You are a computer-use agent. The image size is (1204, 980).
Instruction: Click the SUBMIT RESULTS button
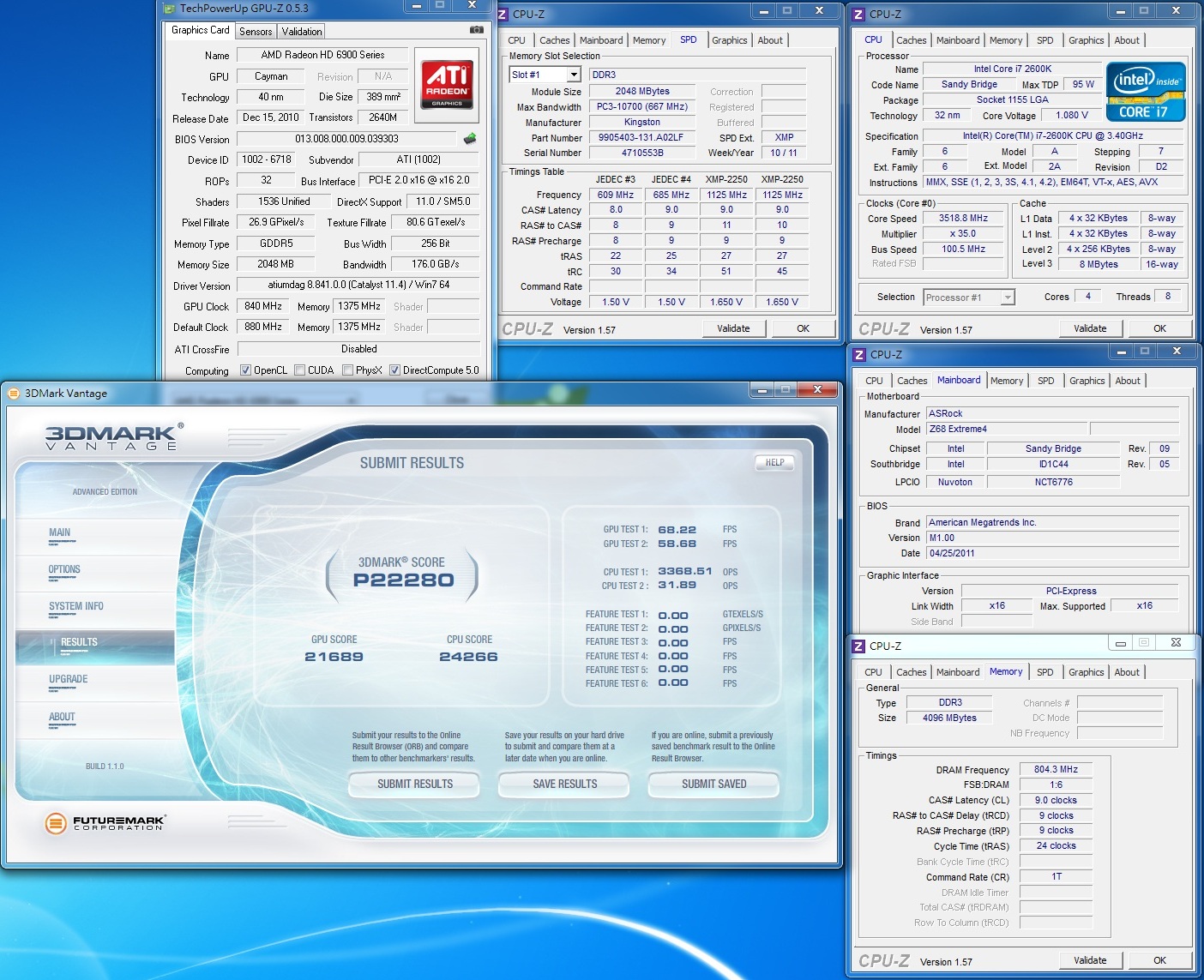coord(415,784)
